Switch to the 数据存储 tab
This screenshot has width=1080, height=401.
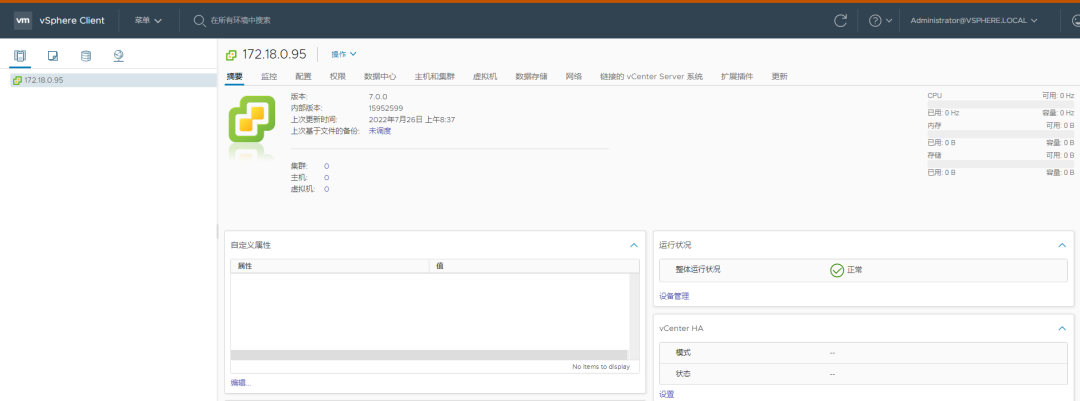pyautogui.click(x=532, y=76)
